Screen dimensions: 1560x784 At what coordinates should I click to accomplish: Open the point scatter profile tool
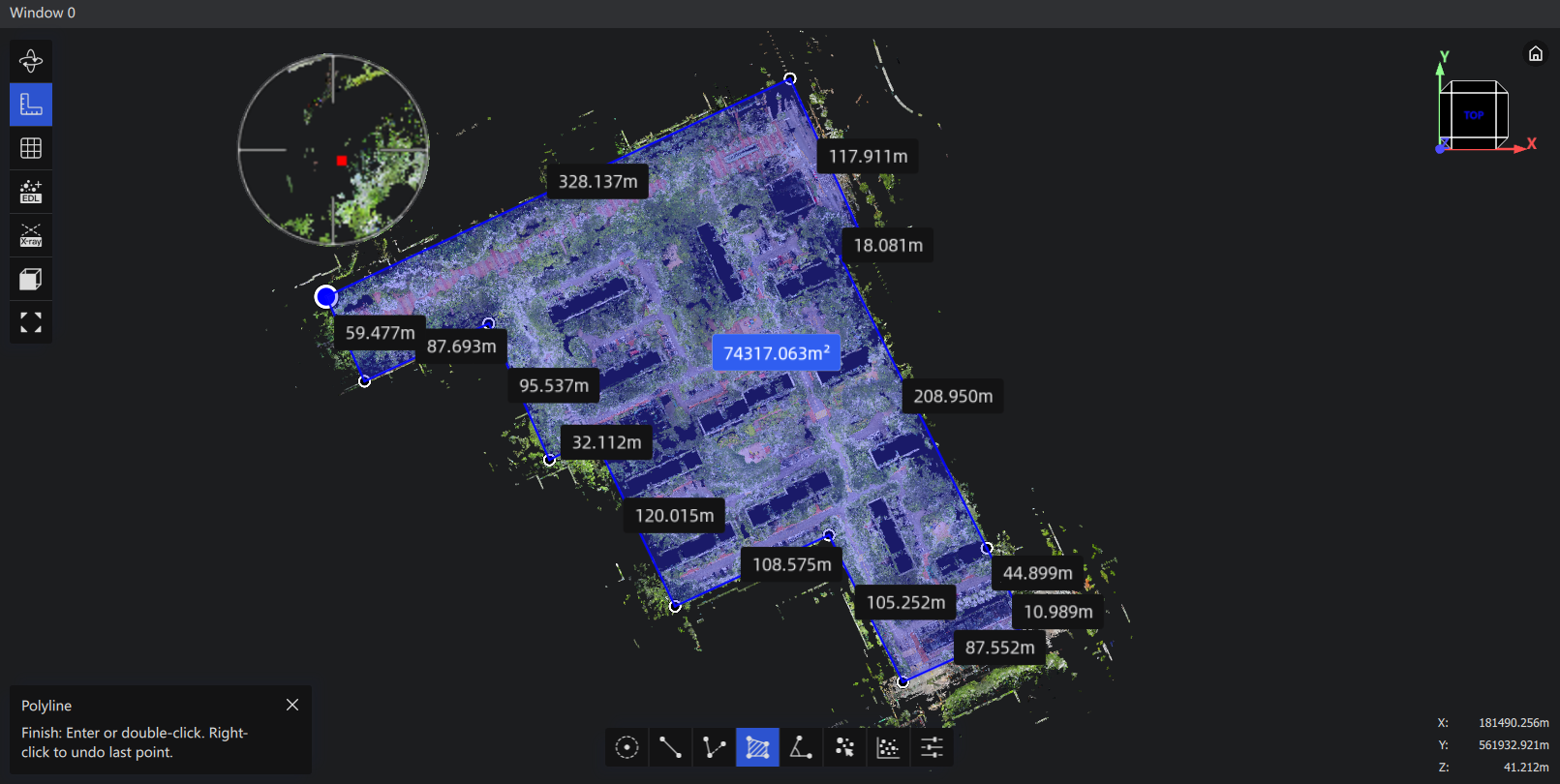[888, 747]
